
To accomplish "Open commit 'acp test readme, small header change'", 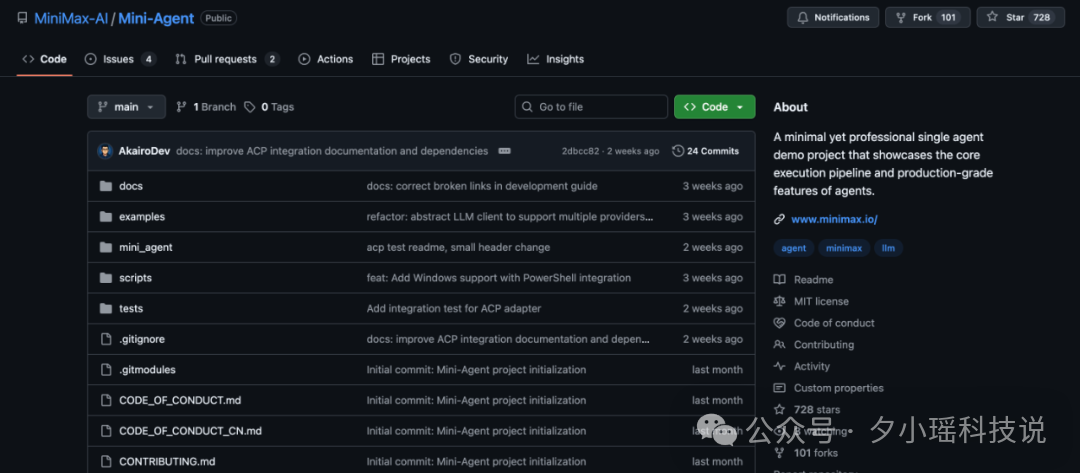I will (458, 247).
